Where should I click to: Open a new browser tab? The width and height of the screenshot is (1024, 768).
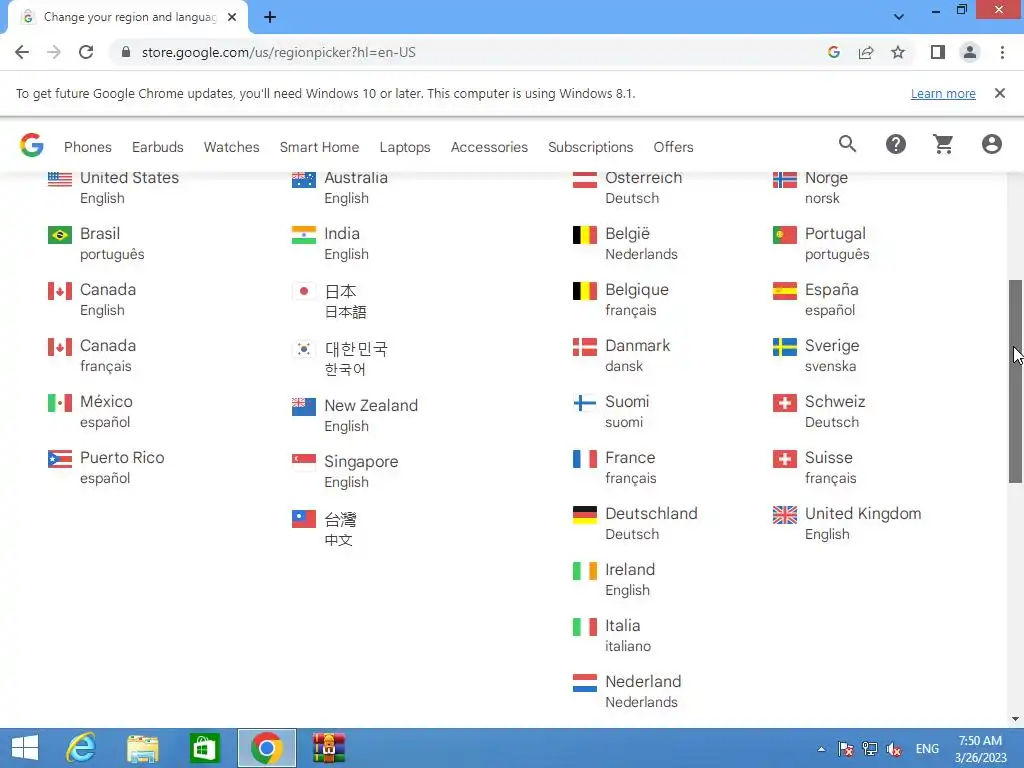(x=270, y=18)
